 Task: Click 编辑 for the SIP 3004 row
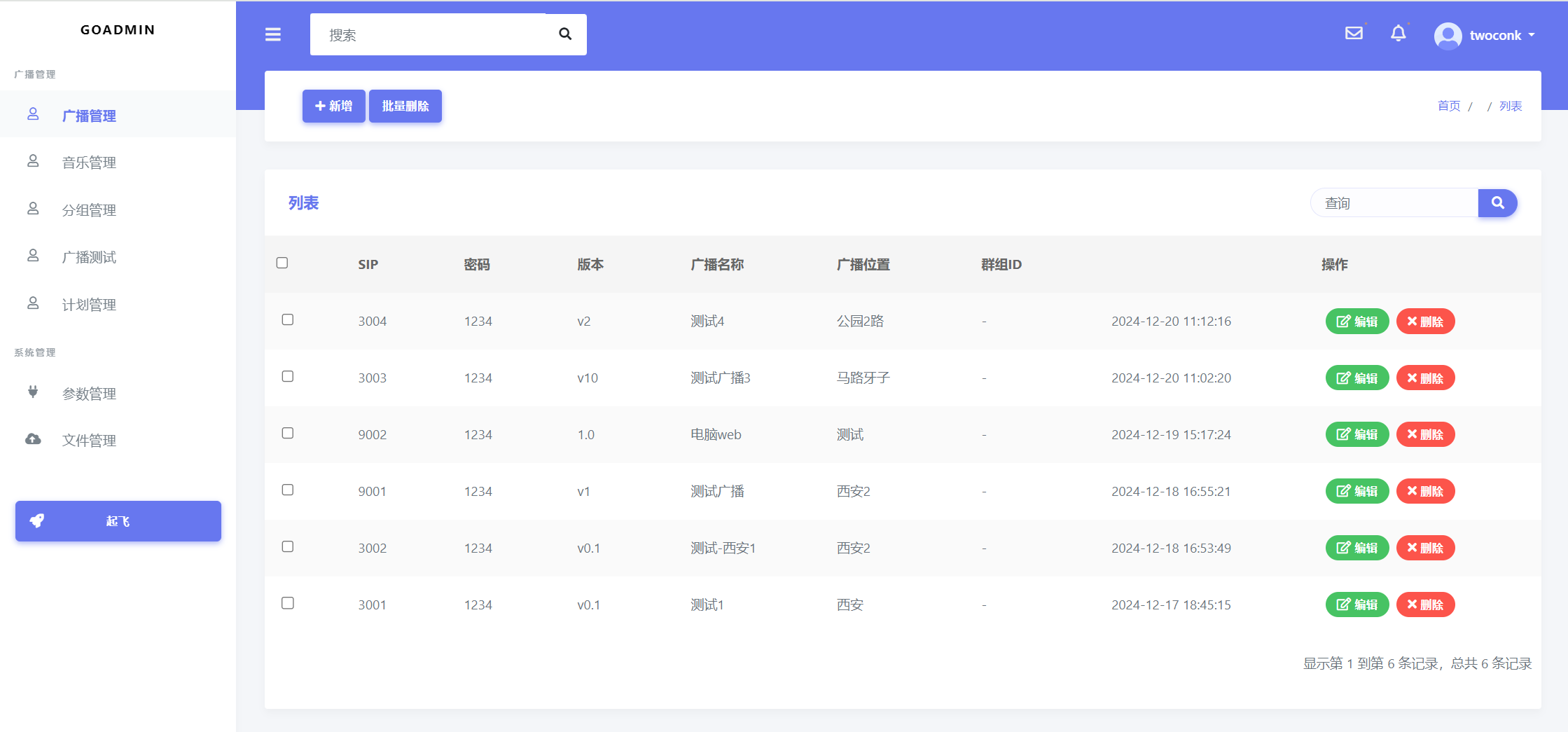(x=1357, y=321)
